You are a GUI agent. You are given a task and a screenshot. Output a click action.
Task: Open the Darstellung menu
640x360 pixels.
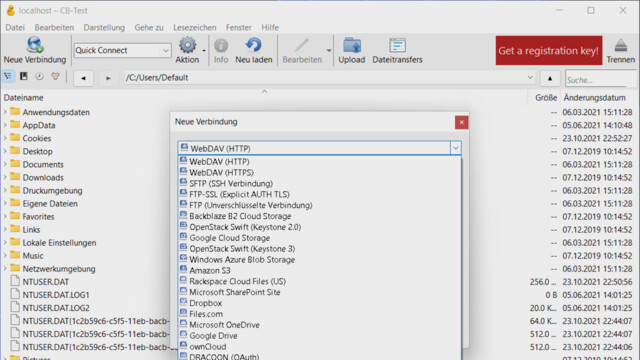104,27
